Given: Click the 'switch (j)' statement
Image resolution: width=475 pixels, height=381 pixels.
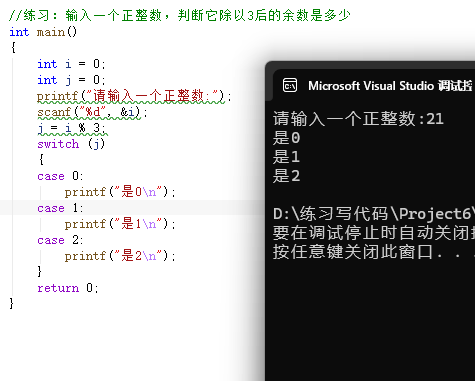Looking at the screenshot, I should [71, 144].
